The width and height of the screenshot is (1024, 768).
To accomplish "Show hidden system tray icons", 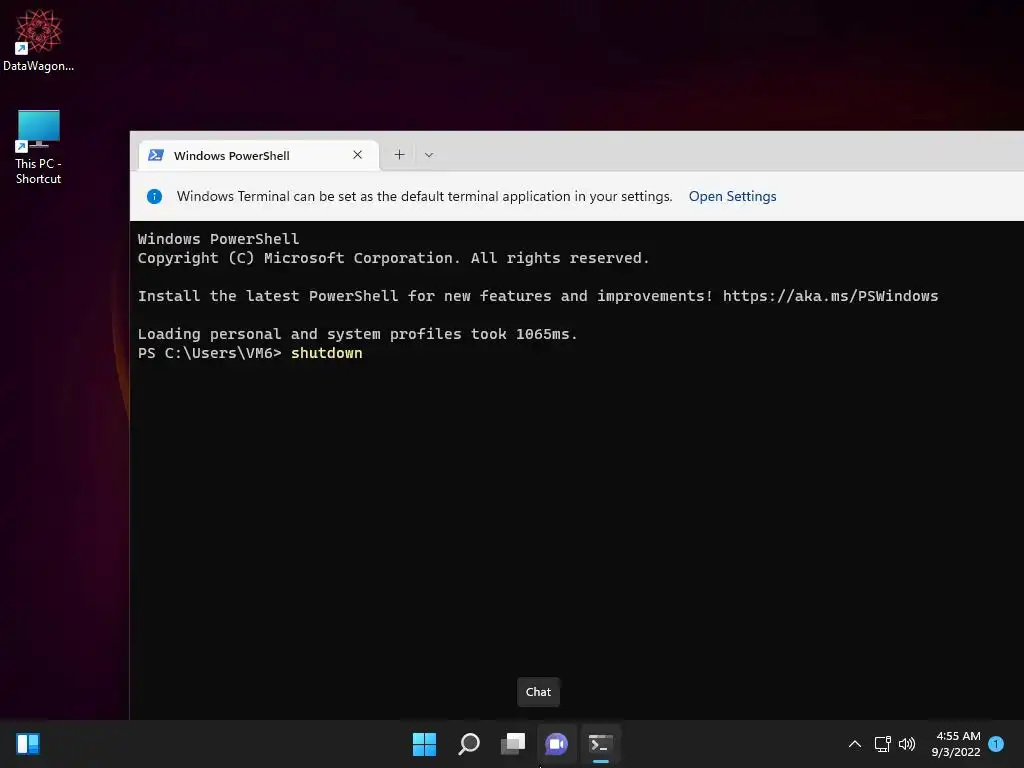I will coord(854,744).
